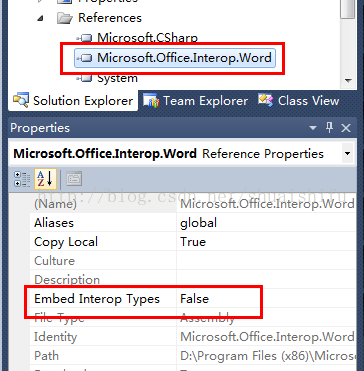The image size is (364, 371).
Task: Click the References folder icon
Action: click(65, 18)
